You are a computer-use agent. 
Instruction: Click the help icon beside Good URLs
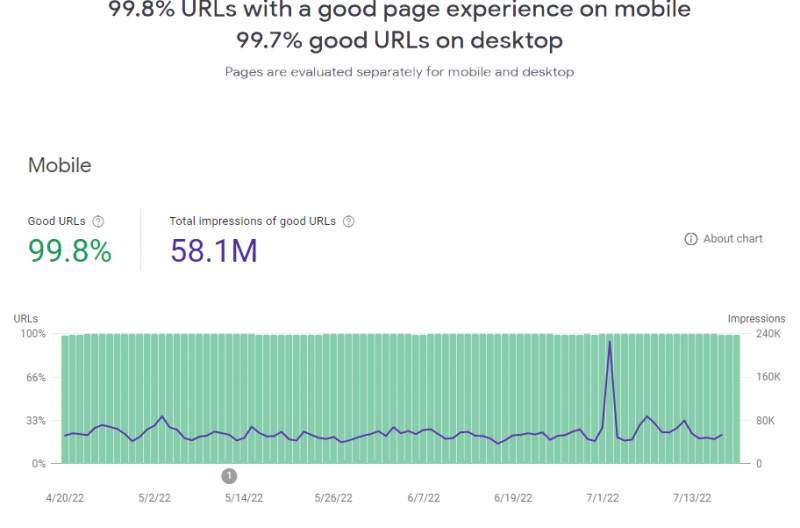[x=98, y=222]
